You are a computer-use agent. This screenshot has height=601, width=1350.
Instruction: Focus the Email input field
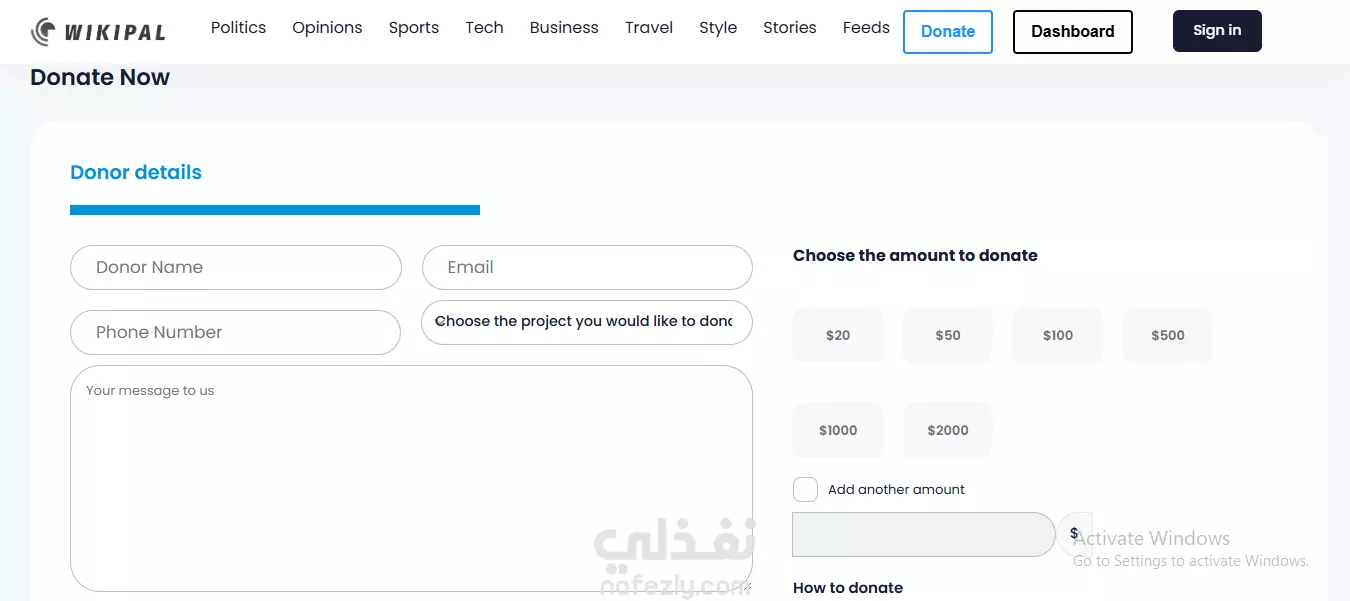587,268
